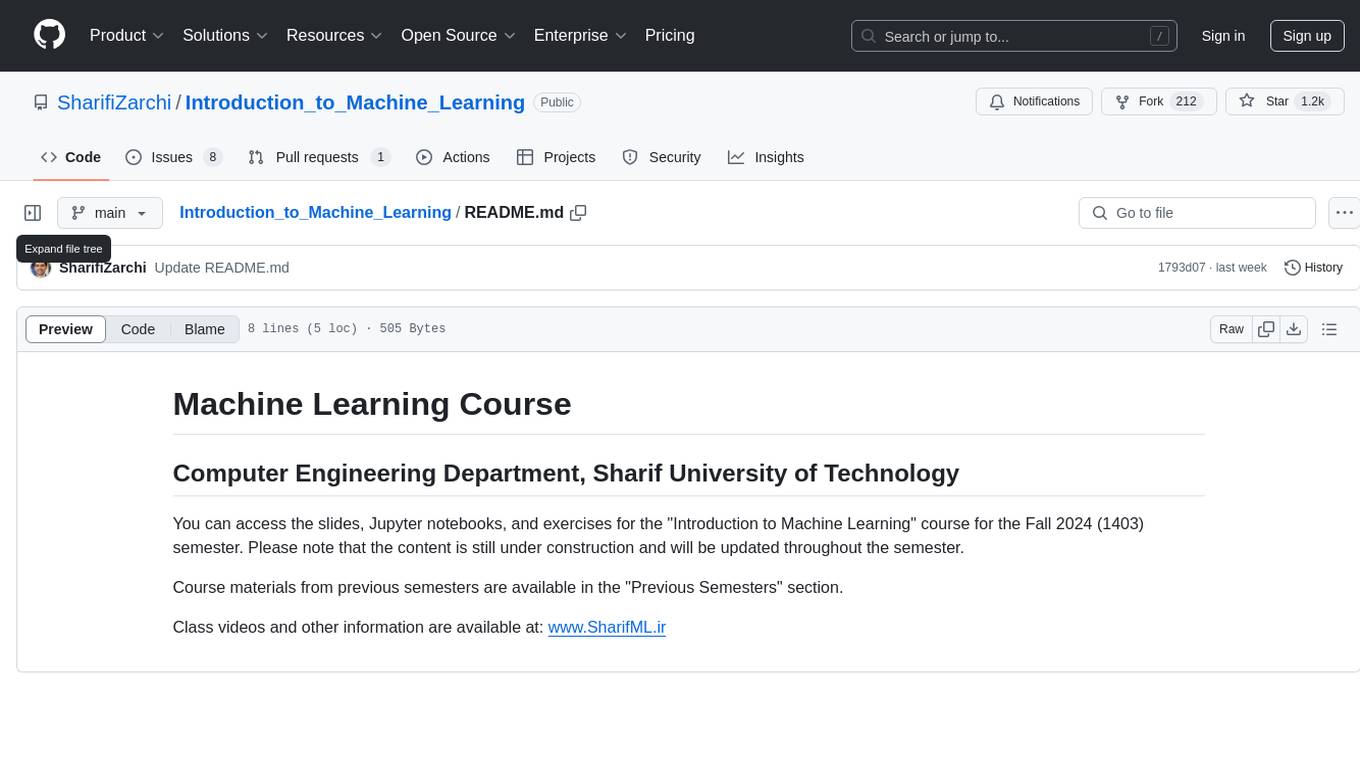
Task: View the file History
Action: click(1313, 268)
